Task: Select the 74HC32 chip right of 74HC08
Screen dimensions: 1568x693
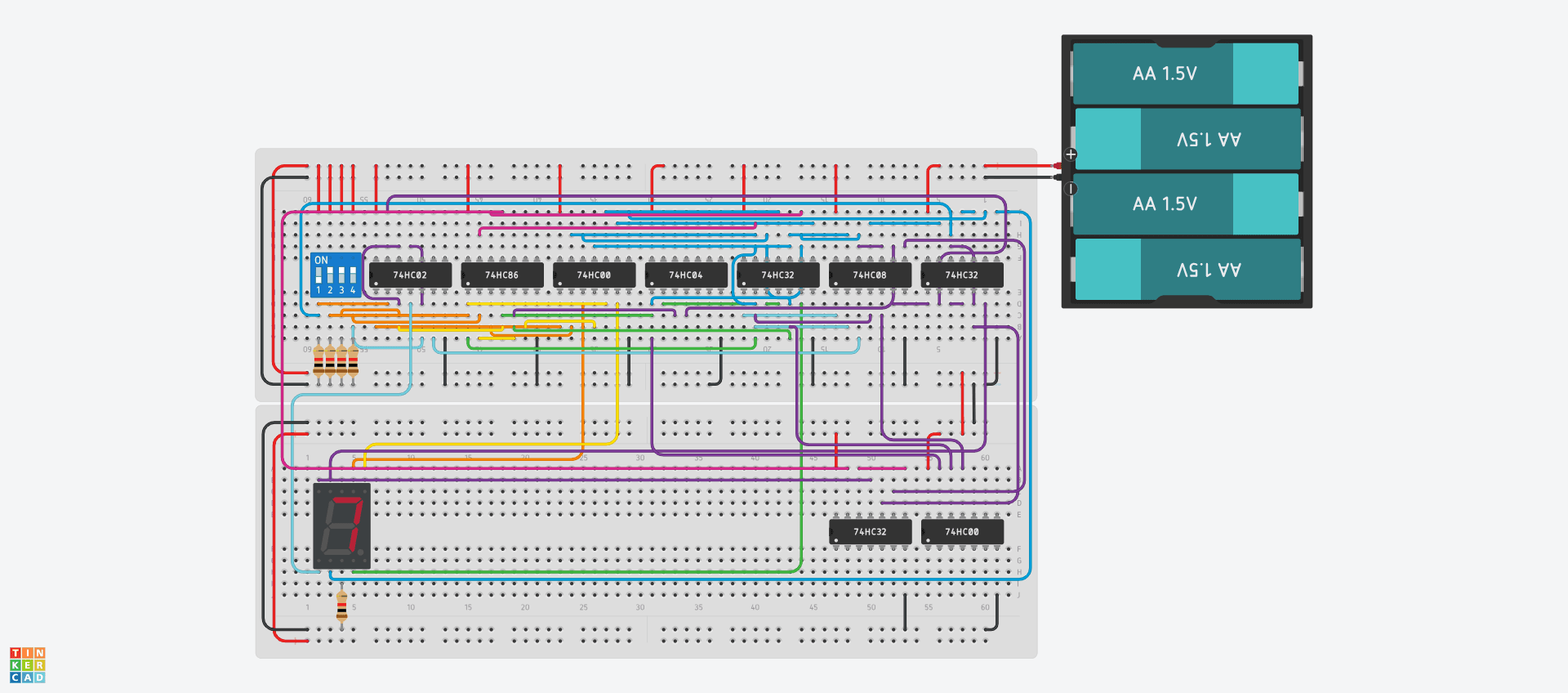Action: [962, 275]
